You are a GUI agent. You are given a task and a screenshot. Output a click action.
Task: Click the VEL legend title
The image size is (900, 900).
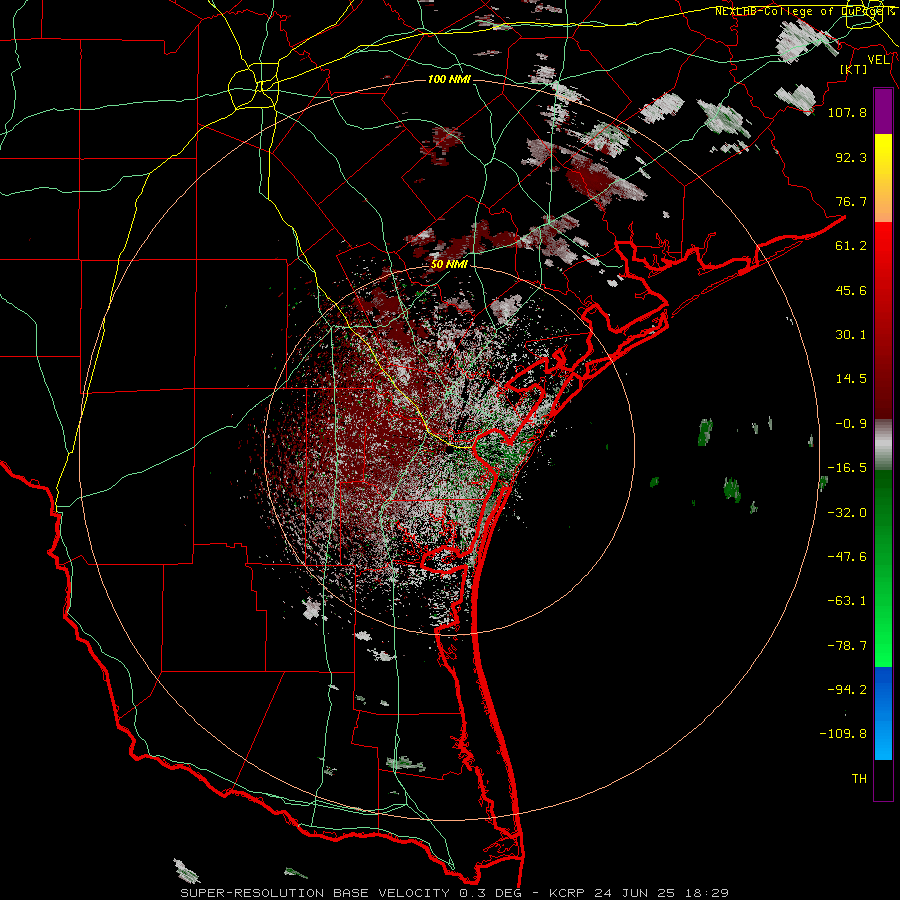[x=878, y=59]
